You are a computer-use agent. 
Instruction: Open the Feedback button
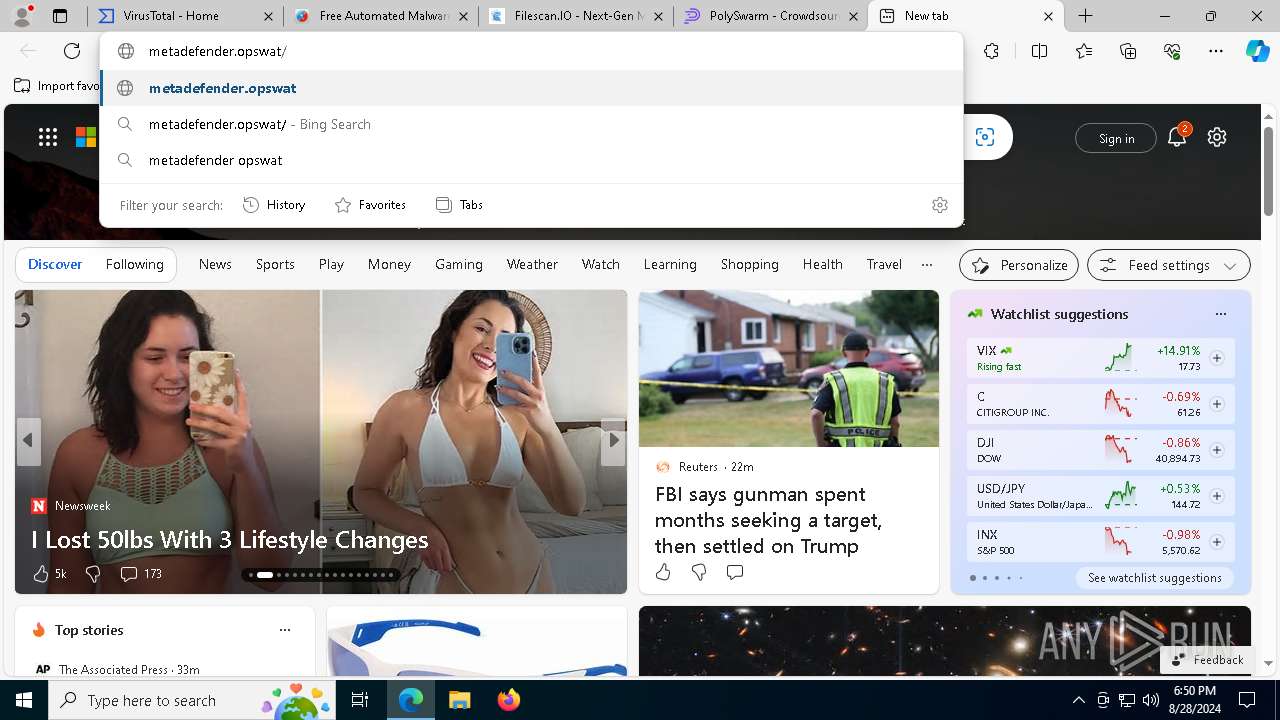(x=1207, y=660)
